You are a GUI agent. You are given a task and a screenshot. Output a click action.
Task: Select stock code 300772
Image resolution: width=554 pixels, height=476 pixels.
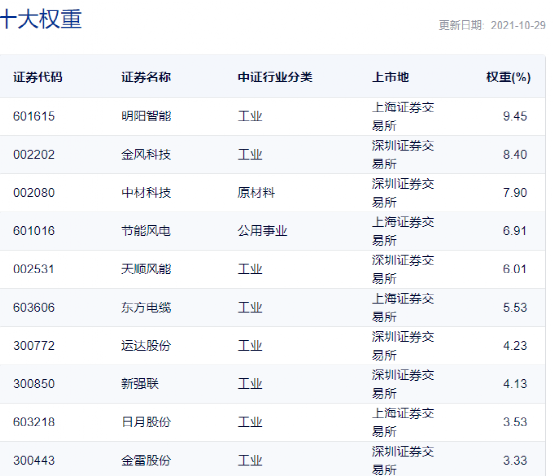point(34,346)
